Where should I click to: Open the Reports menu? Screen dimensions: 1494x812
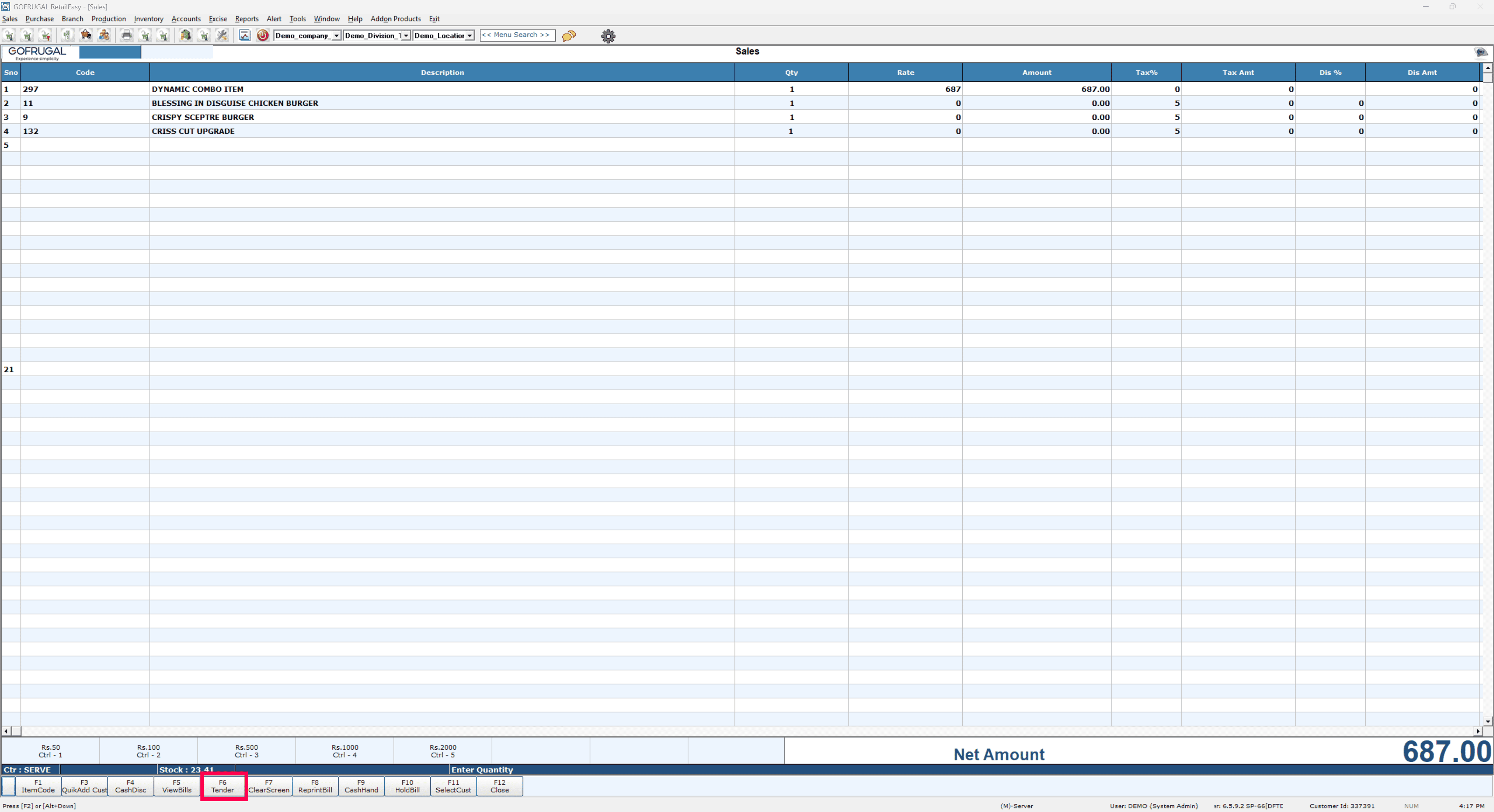246,19
